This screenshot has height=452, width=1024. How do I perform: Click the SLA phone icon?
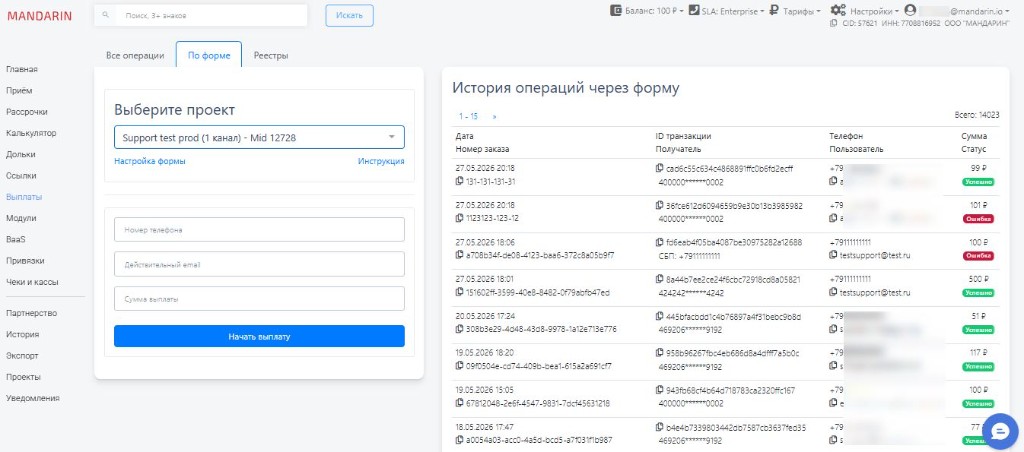694,10
